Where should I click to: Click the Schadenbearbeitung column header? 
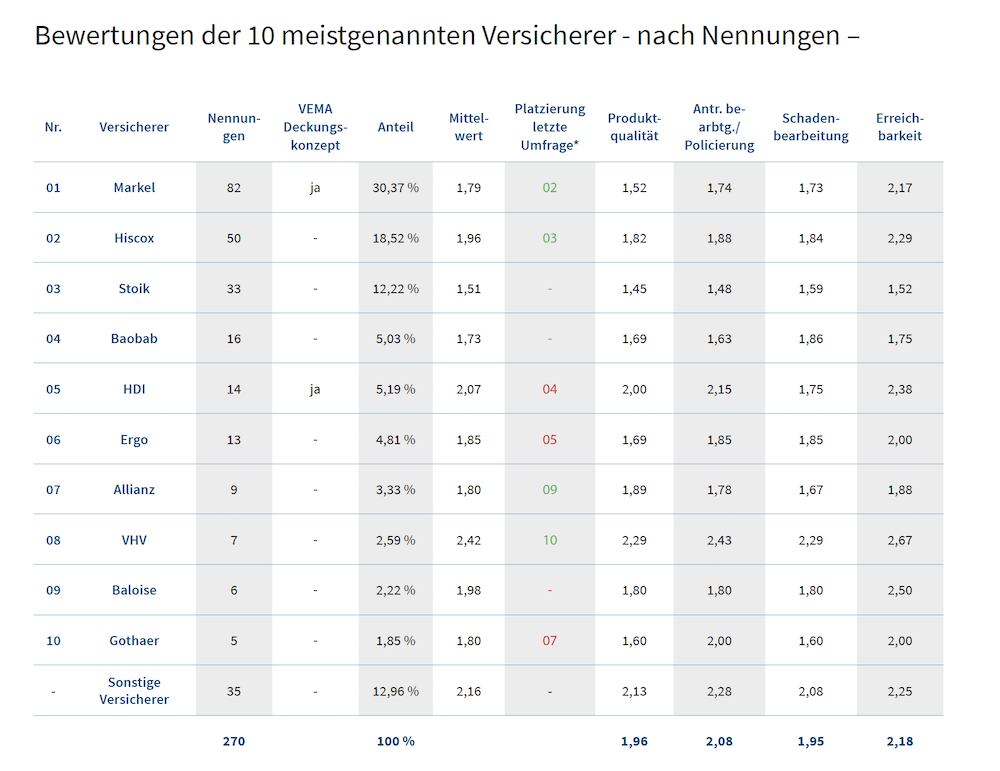pos(810,127)
